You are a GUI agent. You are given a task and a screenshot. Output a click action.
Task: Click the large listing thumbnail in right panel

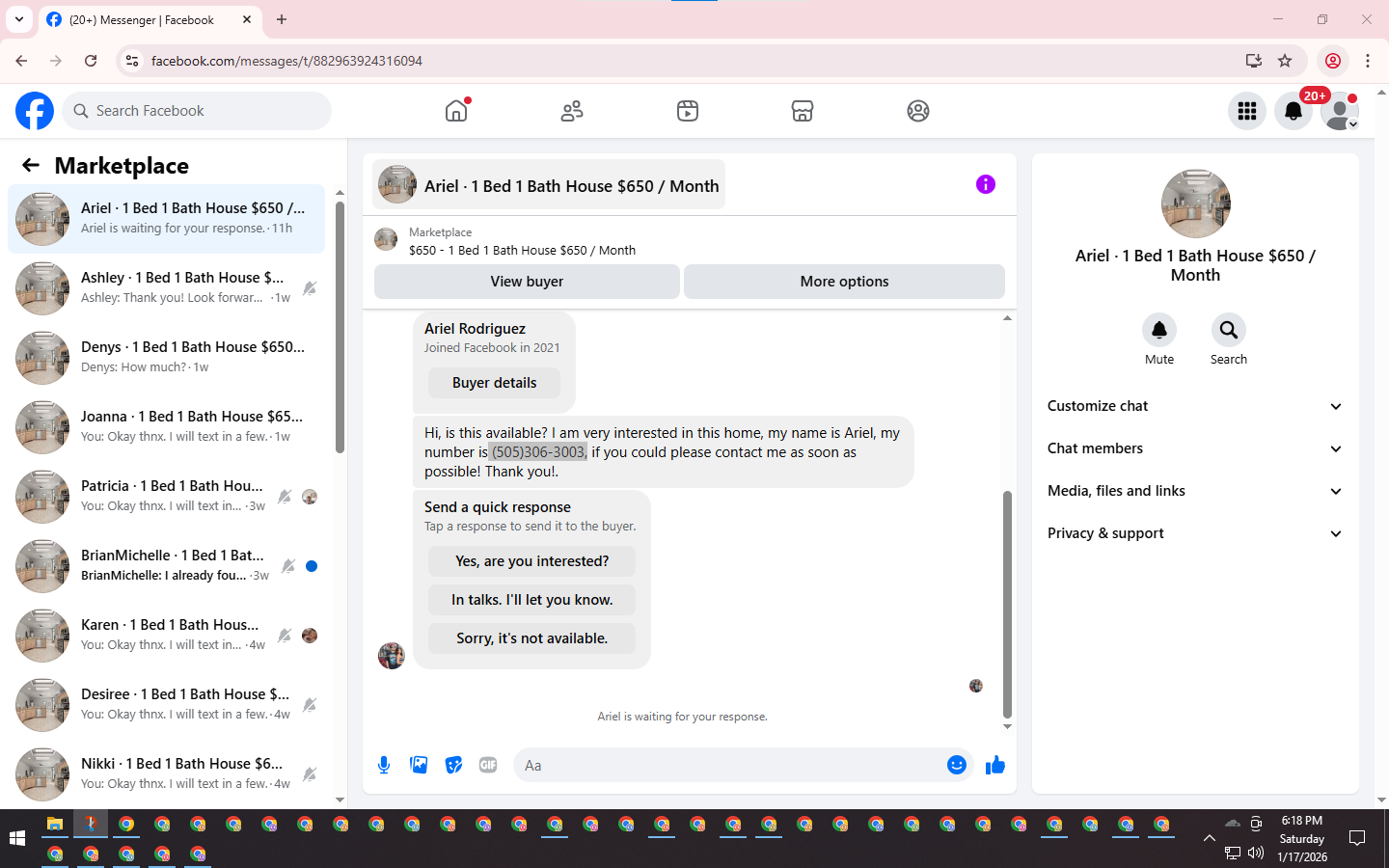pyautogui.click(x=1196, y=203)
